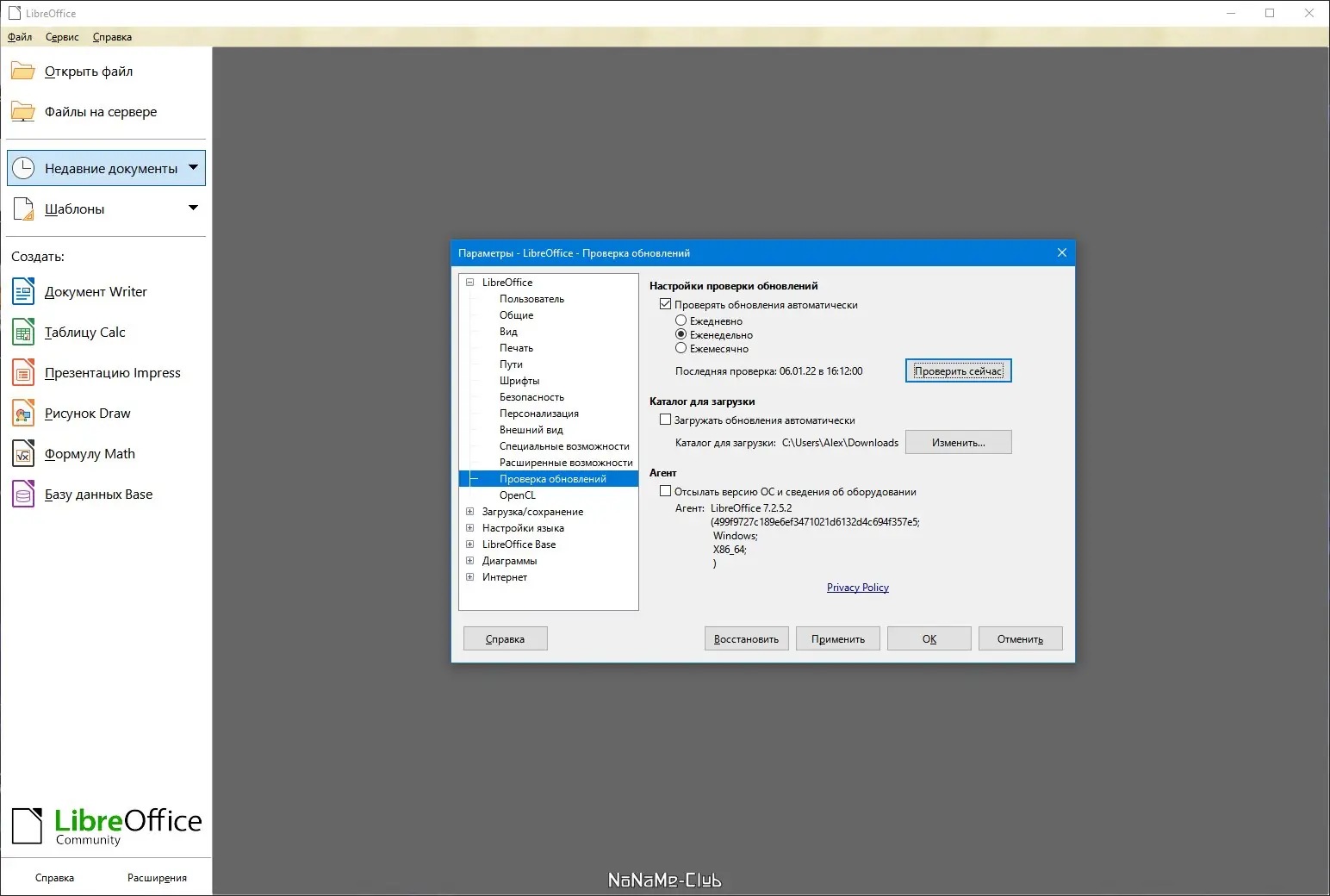Screen dimensions: 1330x896
Task: Select Общие in options tree
Action: click(x=516, y=314)
